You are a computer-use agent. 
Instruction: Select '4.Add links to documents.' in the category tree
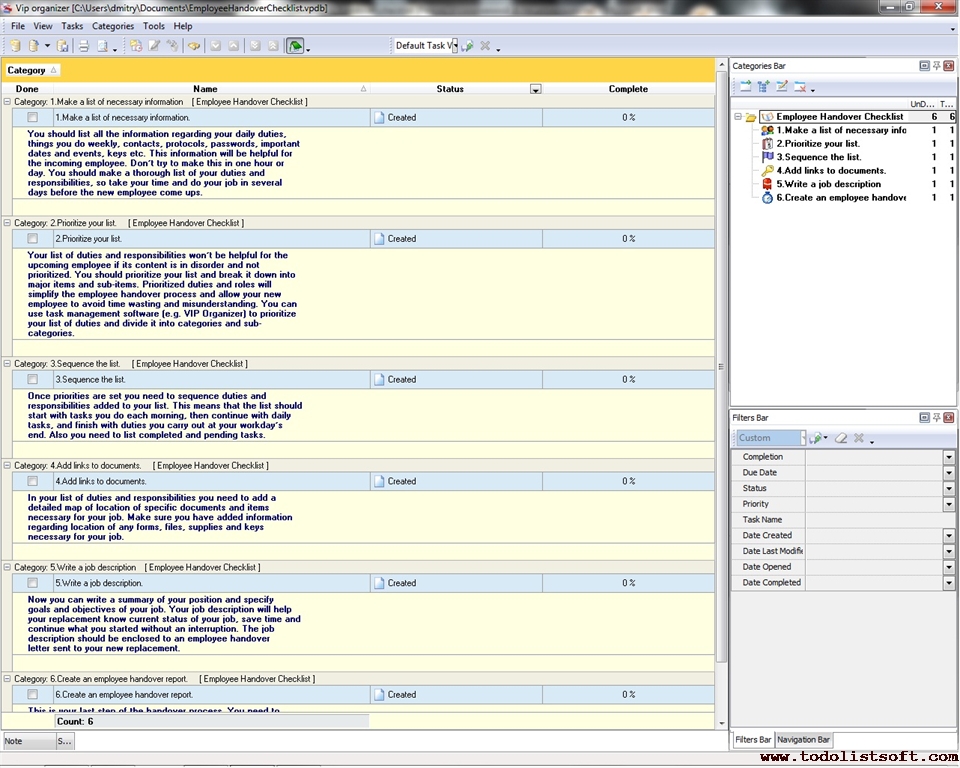click(x=831, y=171)
